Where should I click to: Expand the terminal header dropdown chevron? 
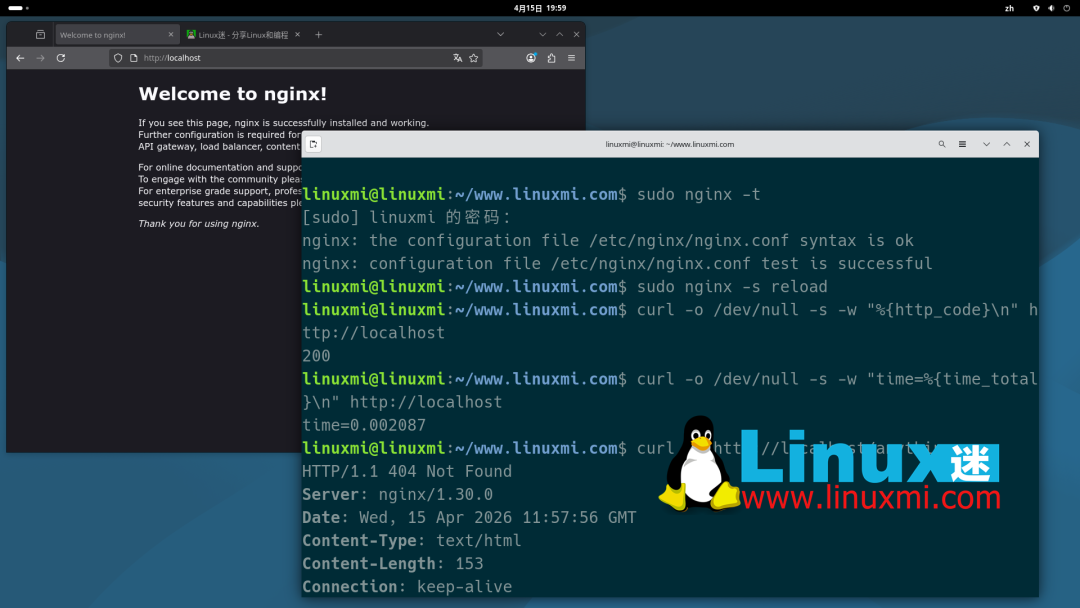(986, 143)
